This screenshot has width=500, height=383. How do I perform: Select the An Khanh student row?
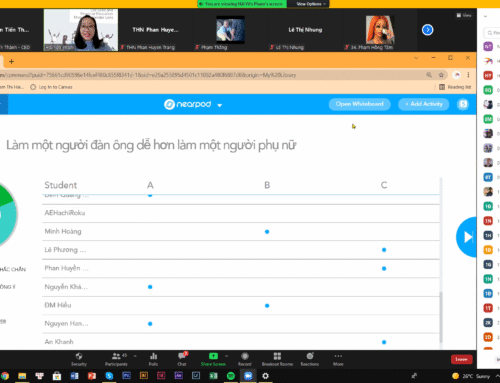click(241, 342)
